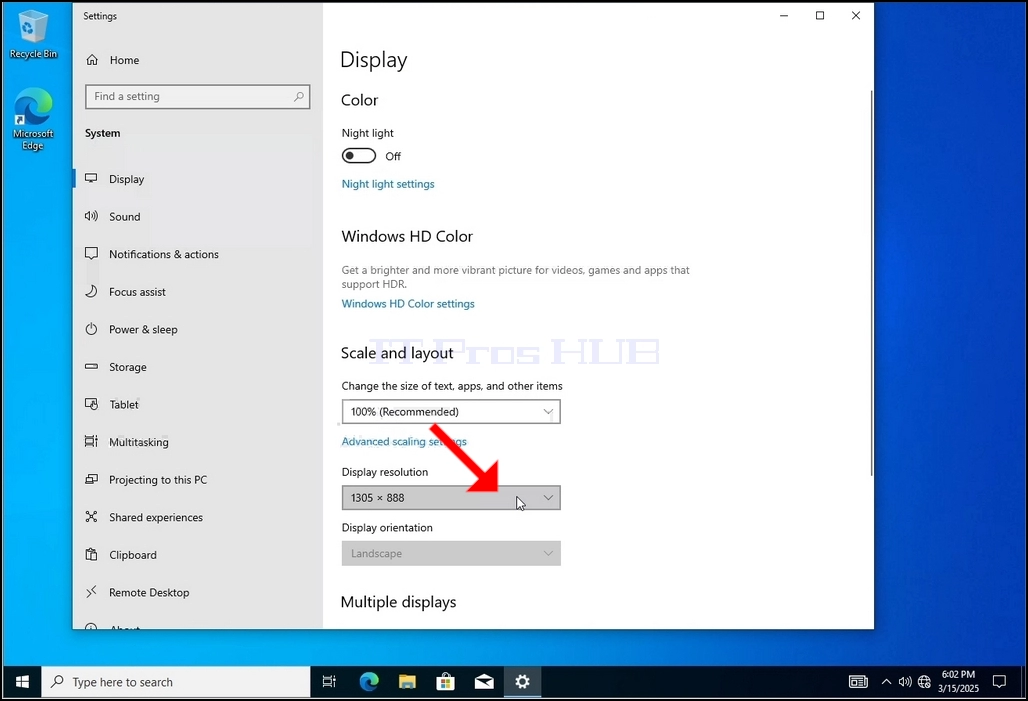Open Microsoft Edge from the taskbar

369,682
